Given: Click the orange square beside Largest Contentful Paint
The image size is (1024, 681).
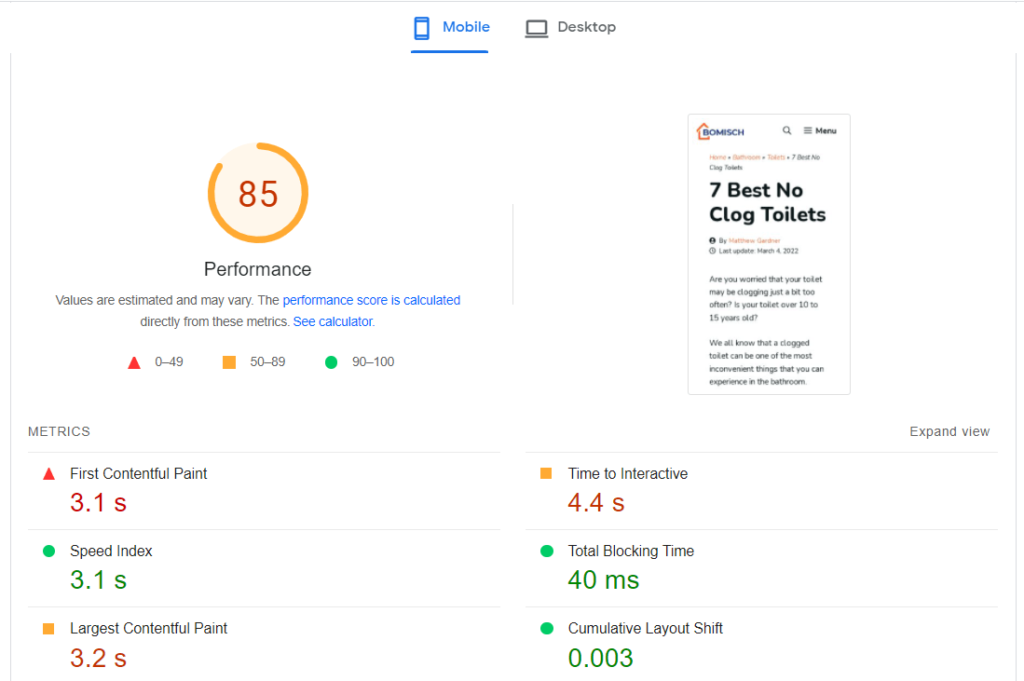Looking at the screenshot, I should point(49,629).
